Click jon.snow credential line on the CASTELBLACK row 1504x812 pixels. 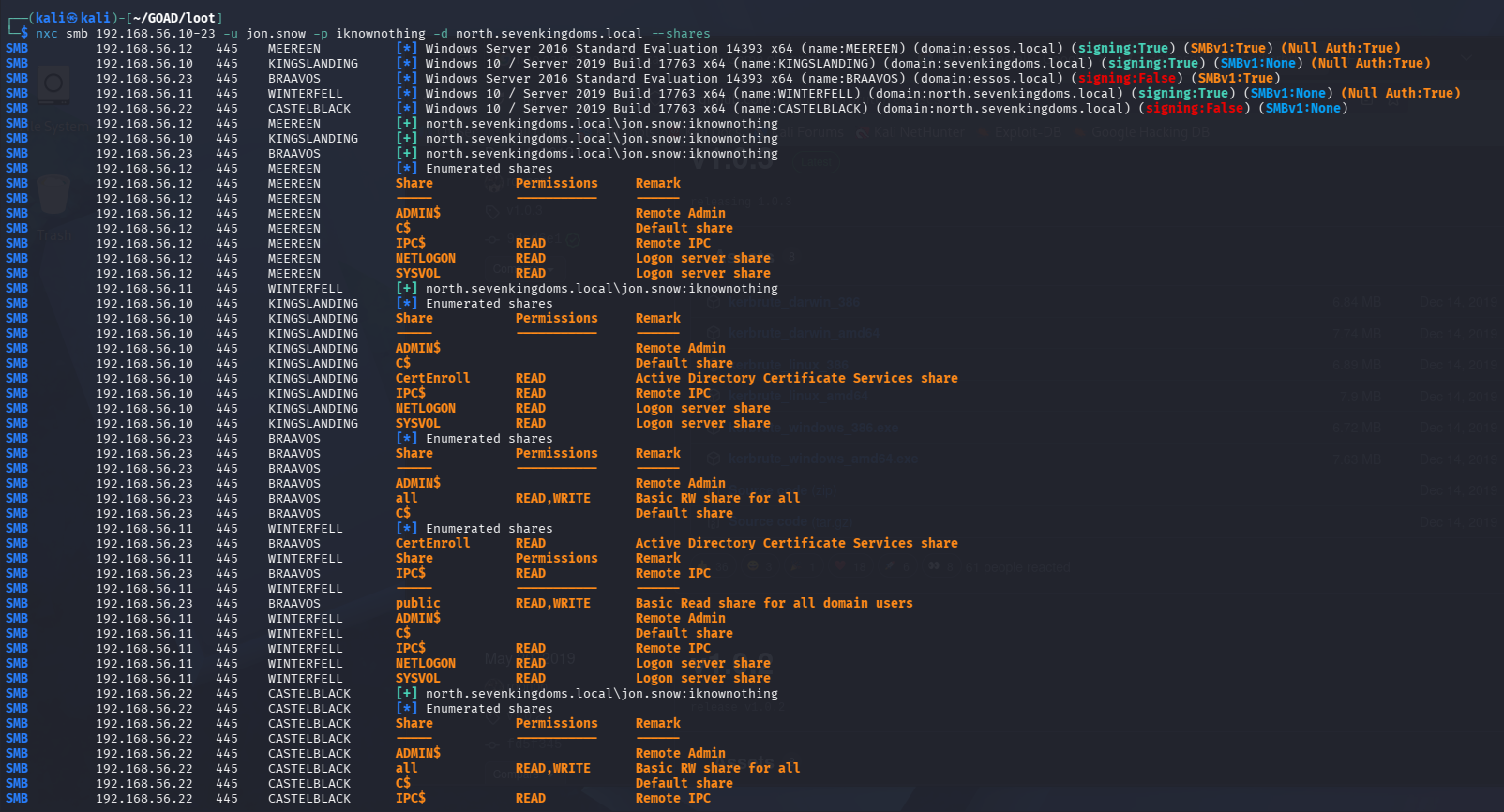tap(602, 693)
